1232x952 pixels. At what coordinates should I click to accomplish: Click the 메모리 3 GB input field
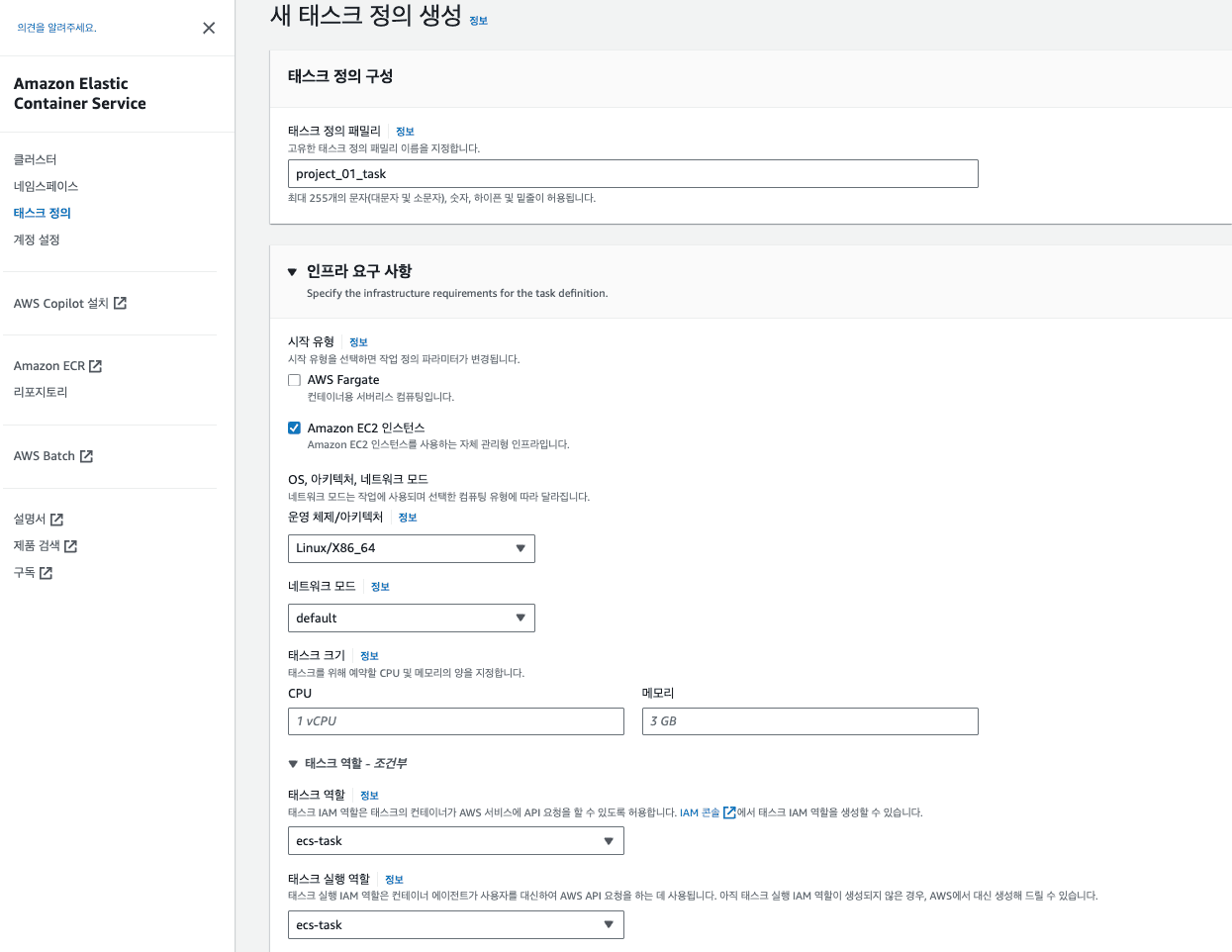click(x=810, y=721)
